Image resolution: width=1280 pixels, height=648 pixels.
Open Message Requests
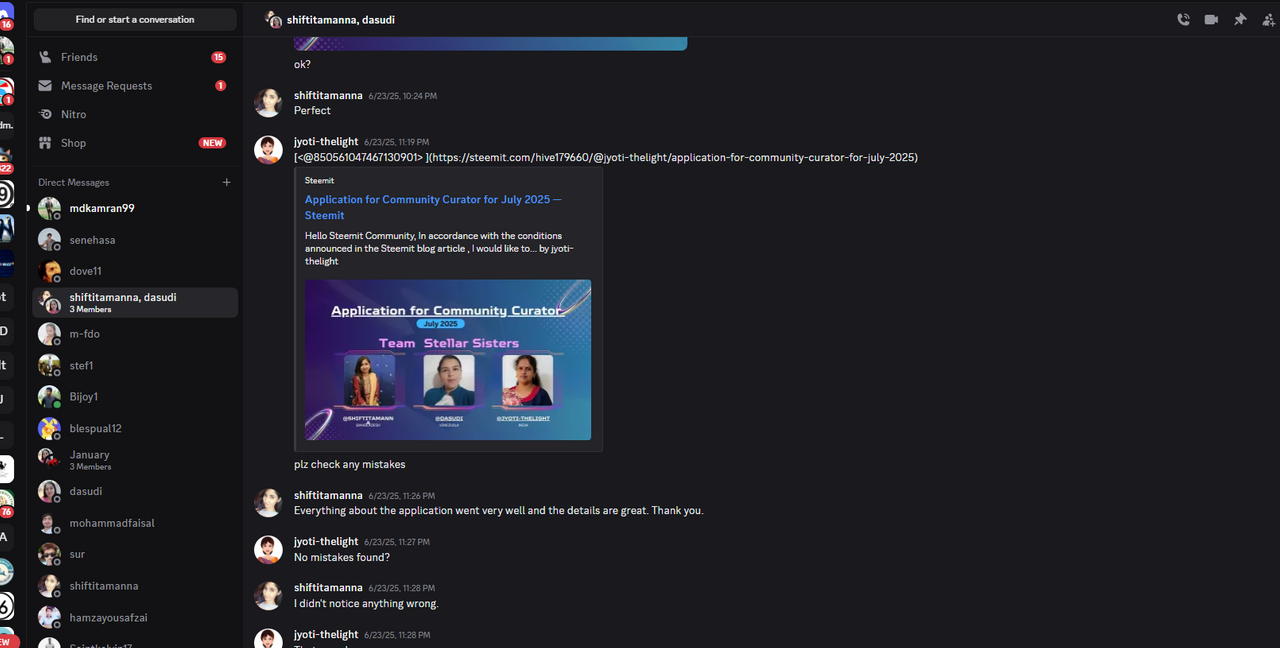click(x=134, y=85)
